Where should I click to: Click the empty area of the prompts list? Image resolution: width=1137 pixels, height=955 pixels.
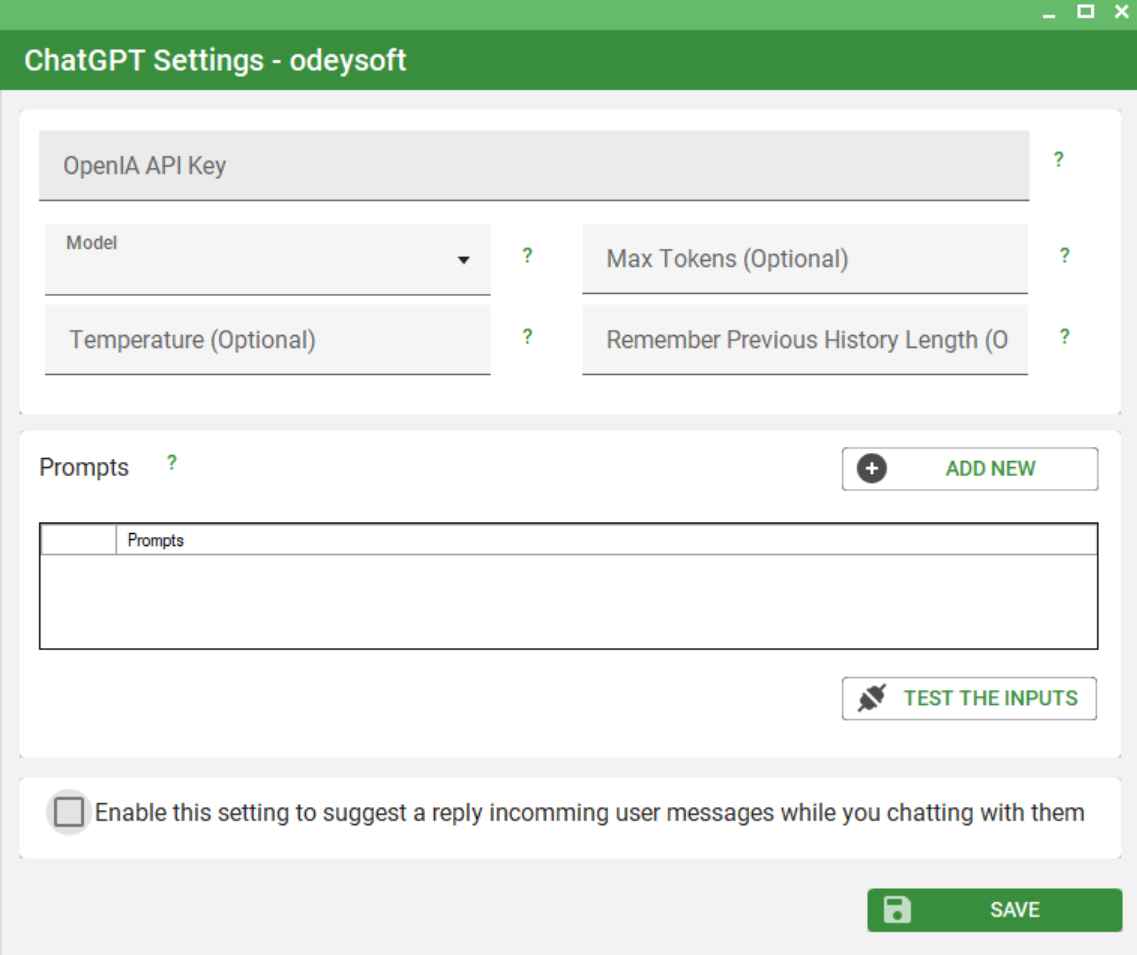[x=568, y=602]
